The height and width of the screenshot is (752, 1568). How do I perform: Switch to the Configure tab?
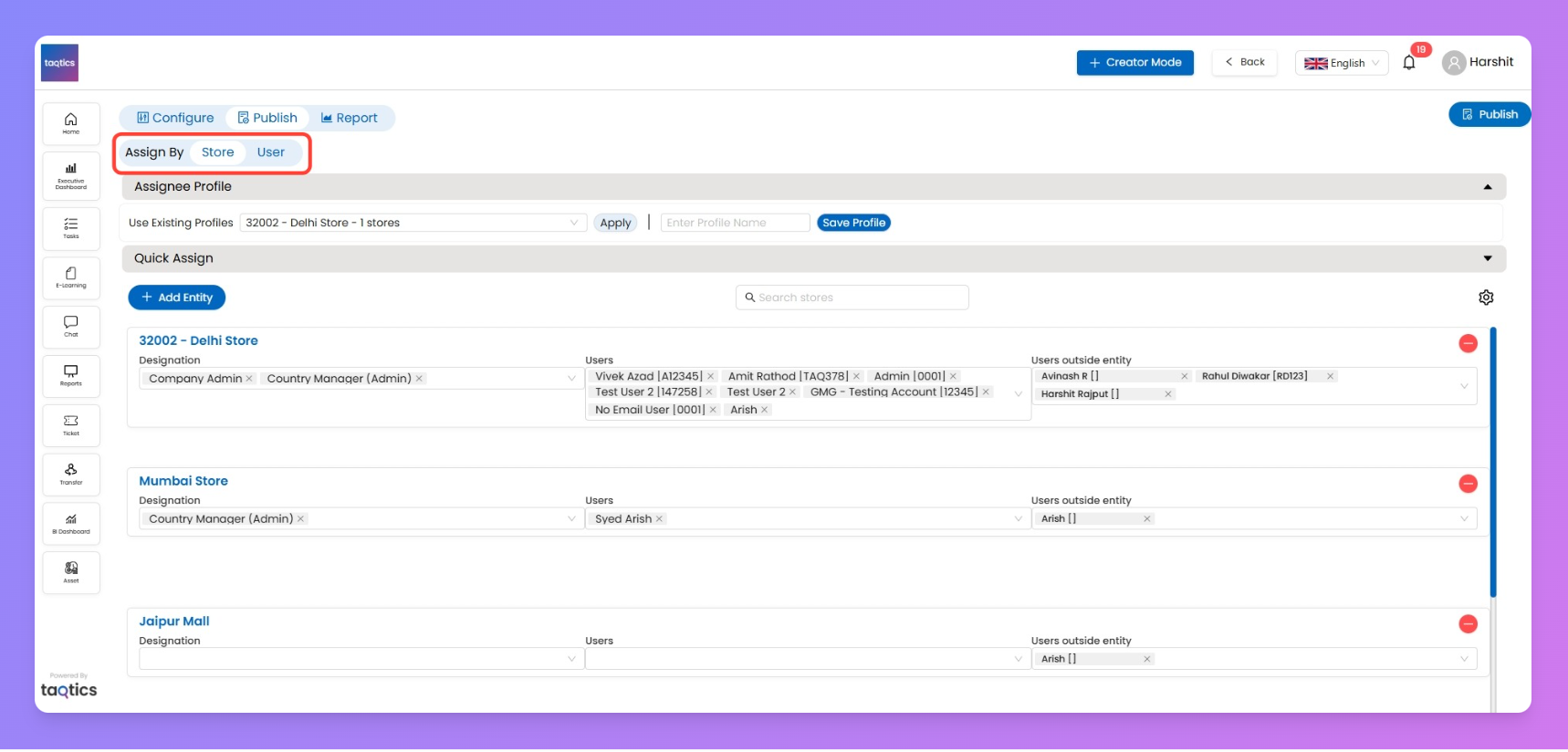pyautogui.click(x=175, y=118)
